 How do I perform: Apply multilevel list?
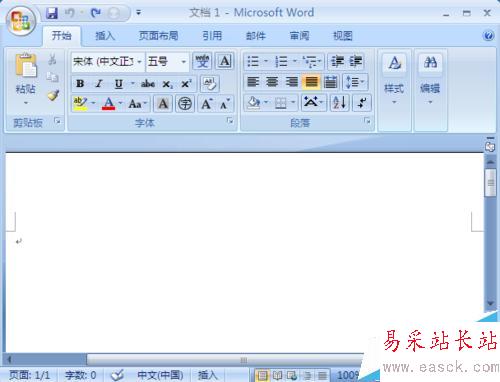point(311,62)
